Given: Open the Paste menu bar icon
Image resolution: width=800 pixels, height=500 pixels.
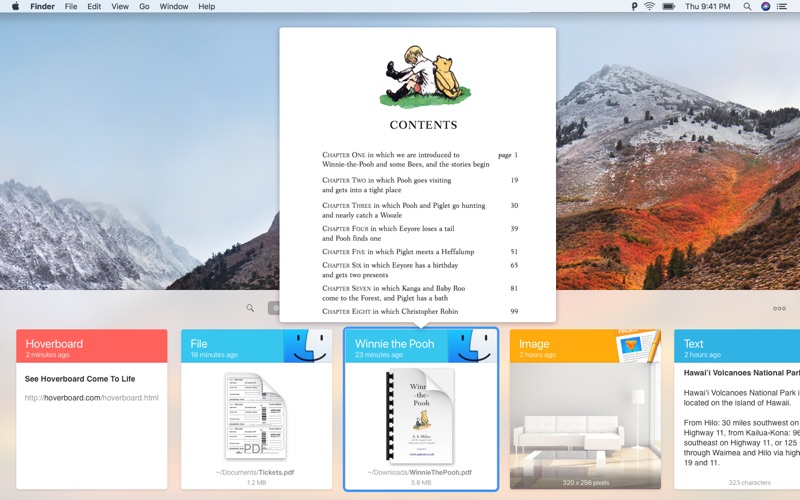Looking at the screenshot, I should click(x=634, y=7).
